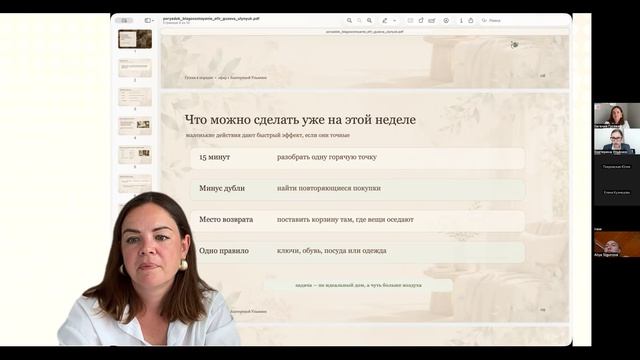Click 'поставить корзину там, где вещи оседают' text
Screen dimensions: 640x360
pos(345,219)
